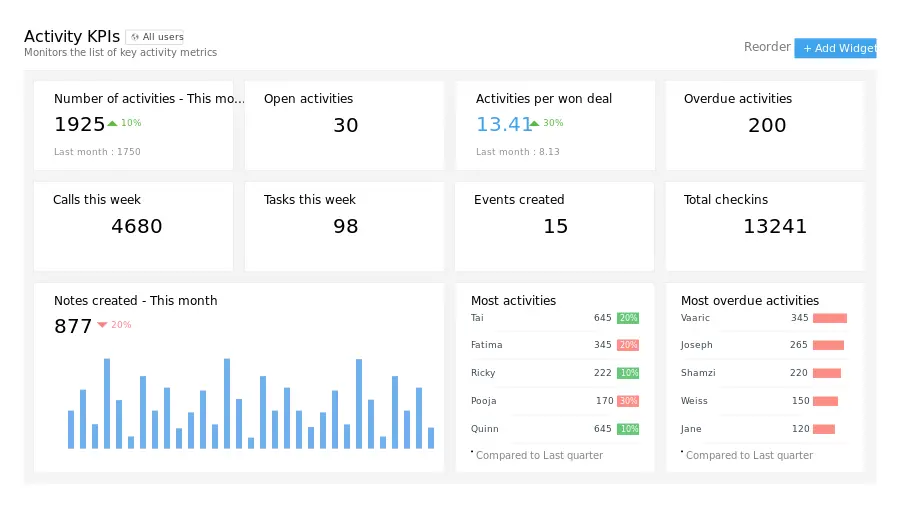Click the green up arrow beside 13.41
900x510 pixels.
tap(534, 123)
